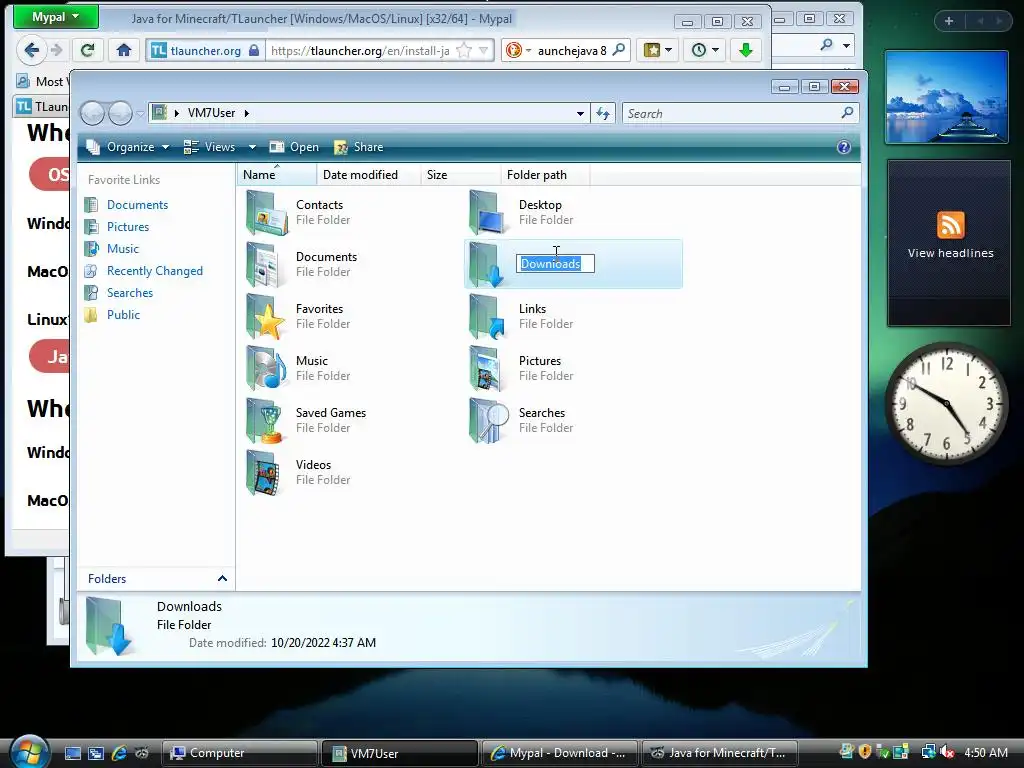Click the muted volume tray icon
Screen dimensions: 1024x768
(946, 753)
